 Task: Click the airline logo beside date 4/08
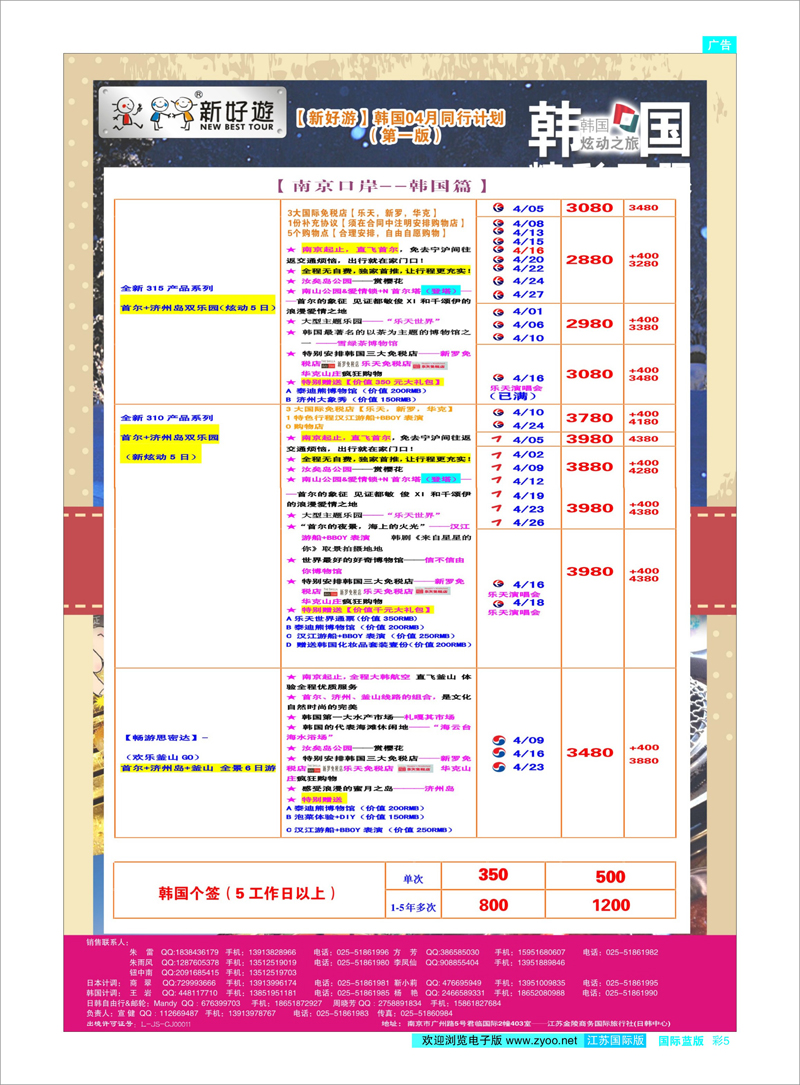pos(498,224)
